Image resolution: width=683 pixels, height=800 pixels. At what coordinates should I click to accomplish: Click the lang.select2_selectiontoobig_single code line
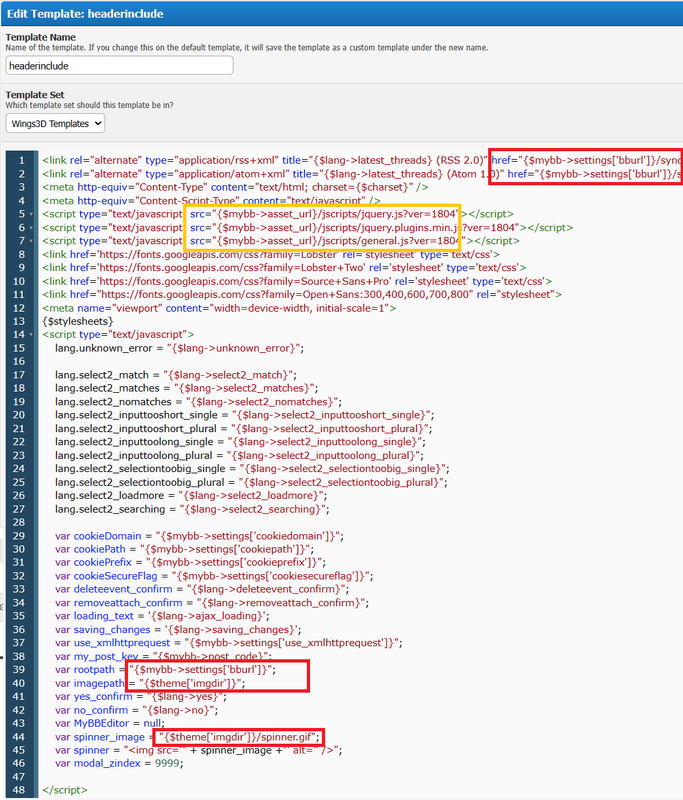pos(252,469)
